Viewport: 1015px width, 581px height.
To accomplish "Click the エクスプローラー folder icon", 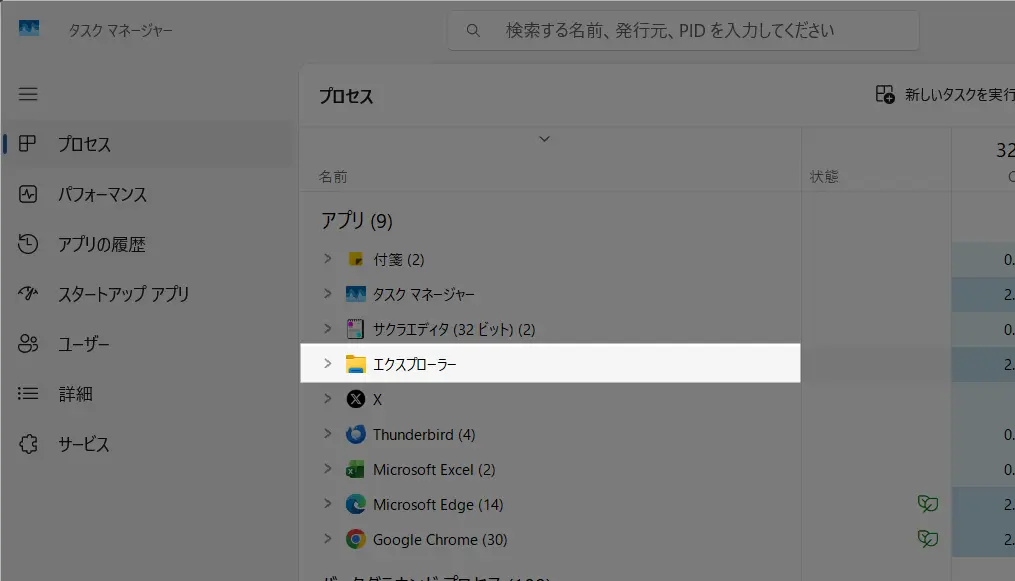I will pyautogui.click(x=355, y=364).
